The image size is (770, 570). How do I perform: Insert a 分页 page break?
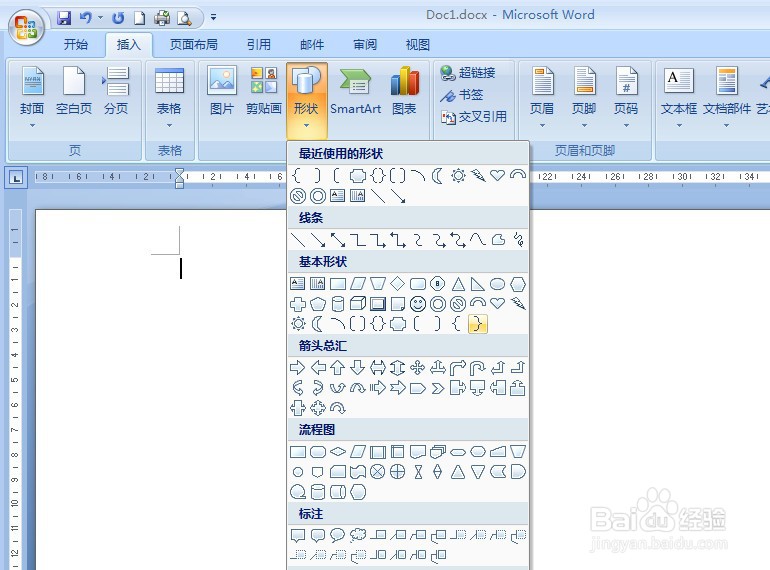116,91
